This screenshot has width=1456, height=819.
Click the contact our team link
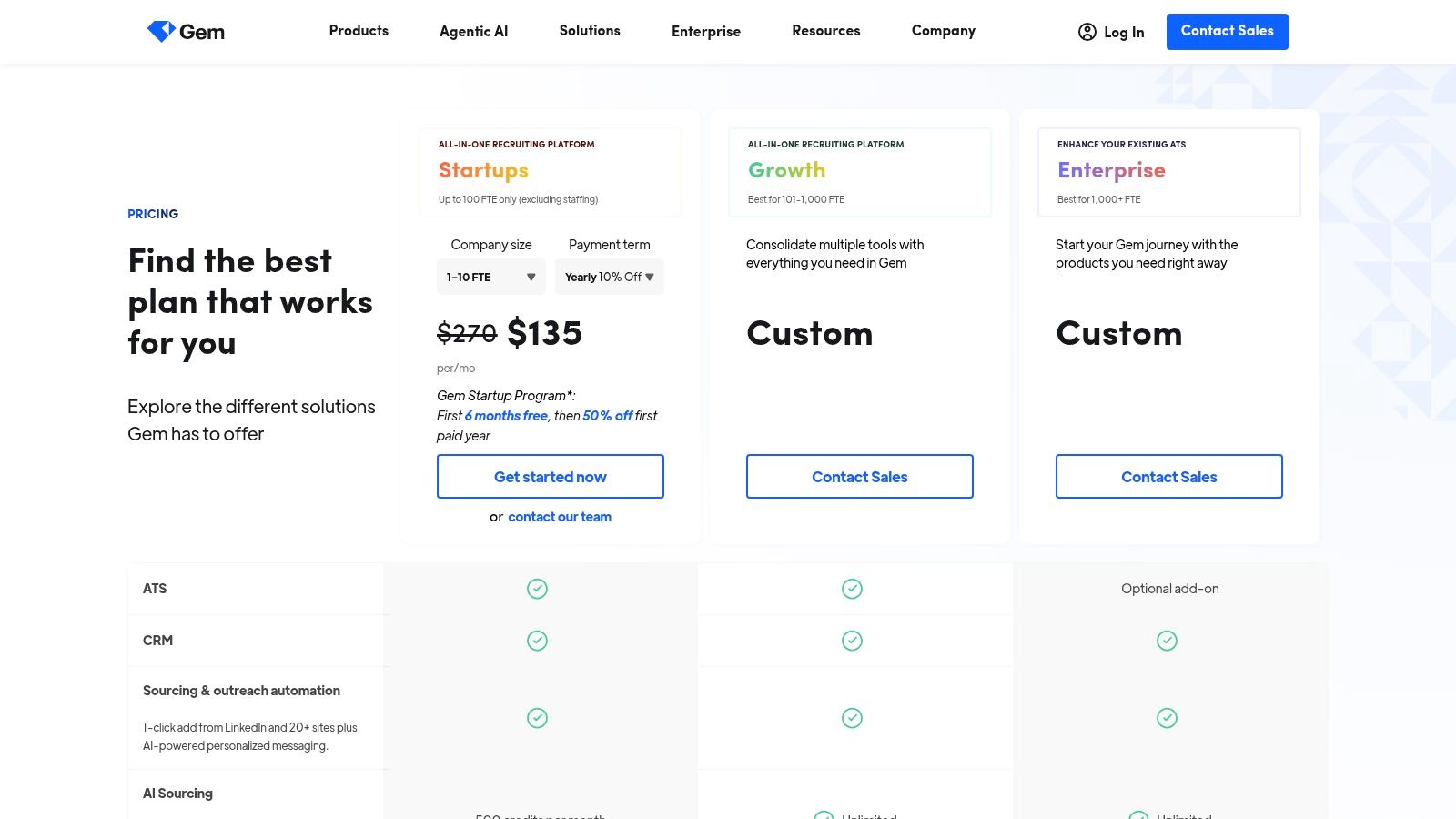[x=559, y=516]
